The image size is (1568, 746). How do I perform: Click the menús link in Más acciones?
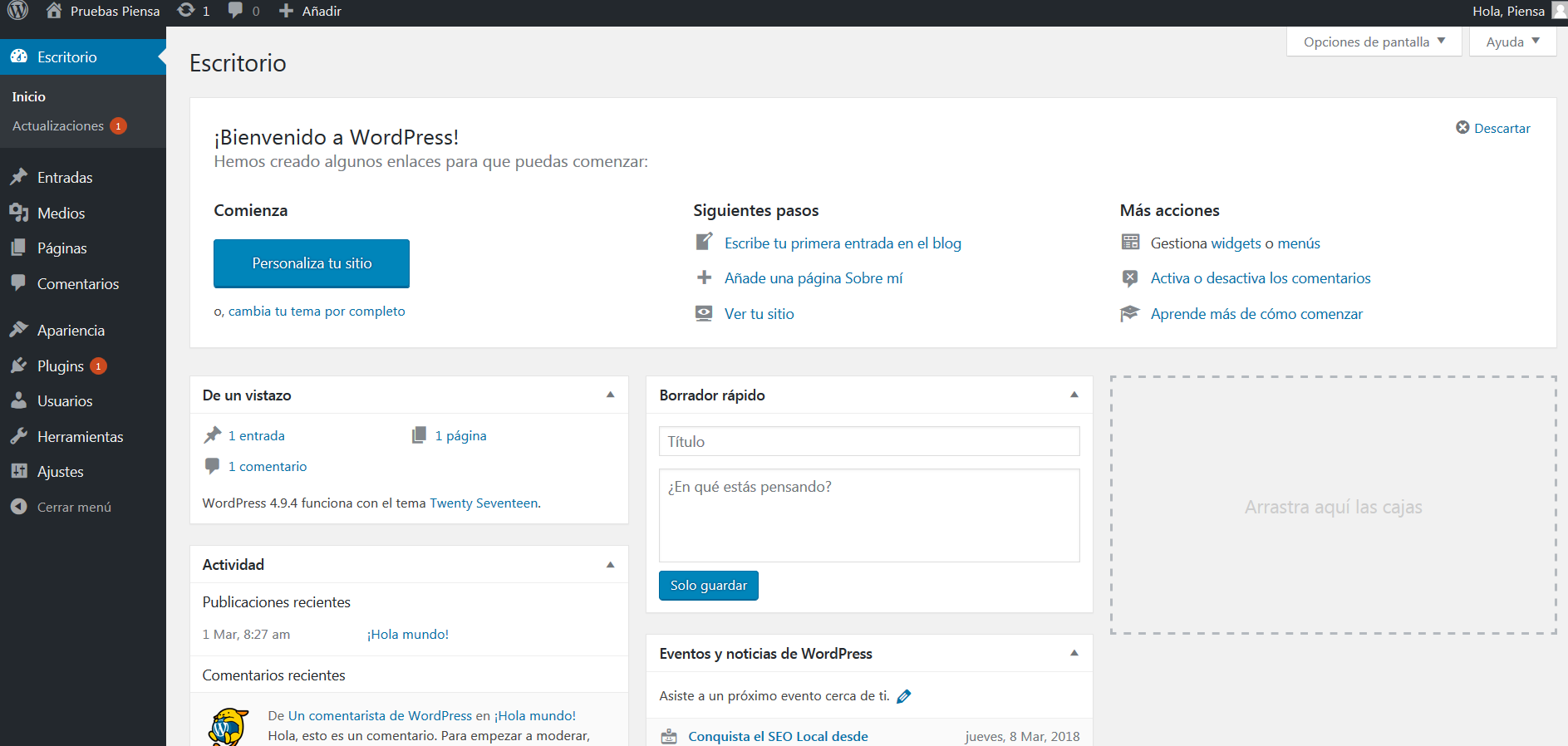click(1299, 243)
